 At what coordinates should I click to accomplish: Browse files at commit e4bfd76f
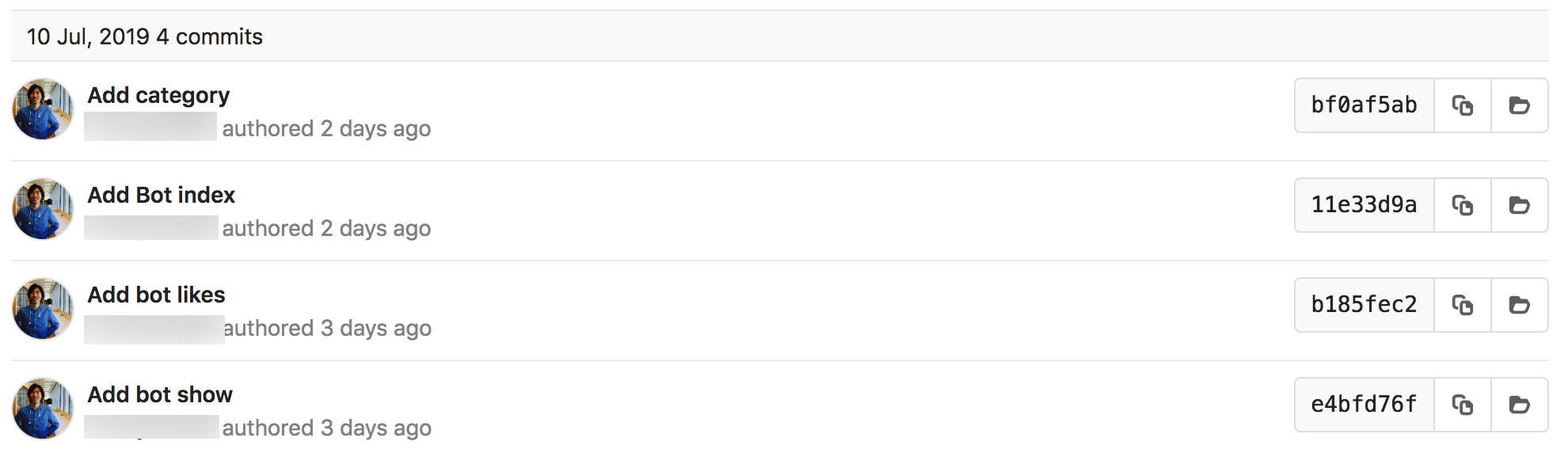tap(1519, 405)
